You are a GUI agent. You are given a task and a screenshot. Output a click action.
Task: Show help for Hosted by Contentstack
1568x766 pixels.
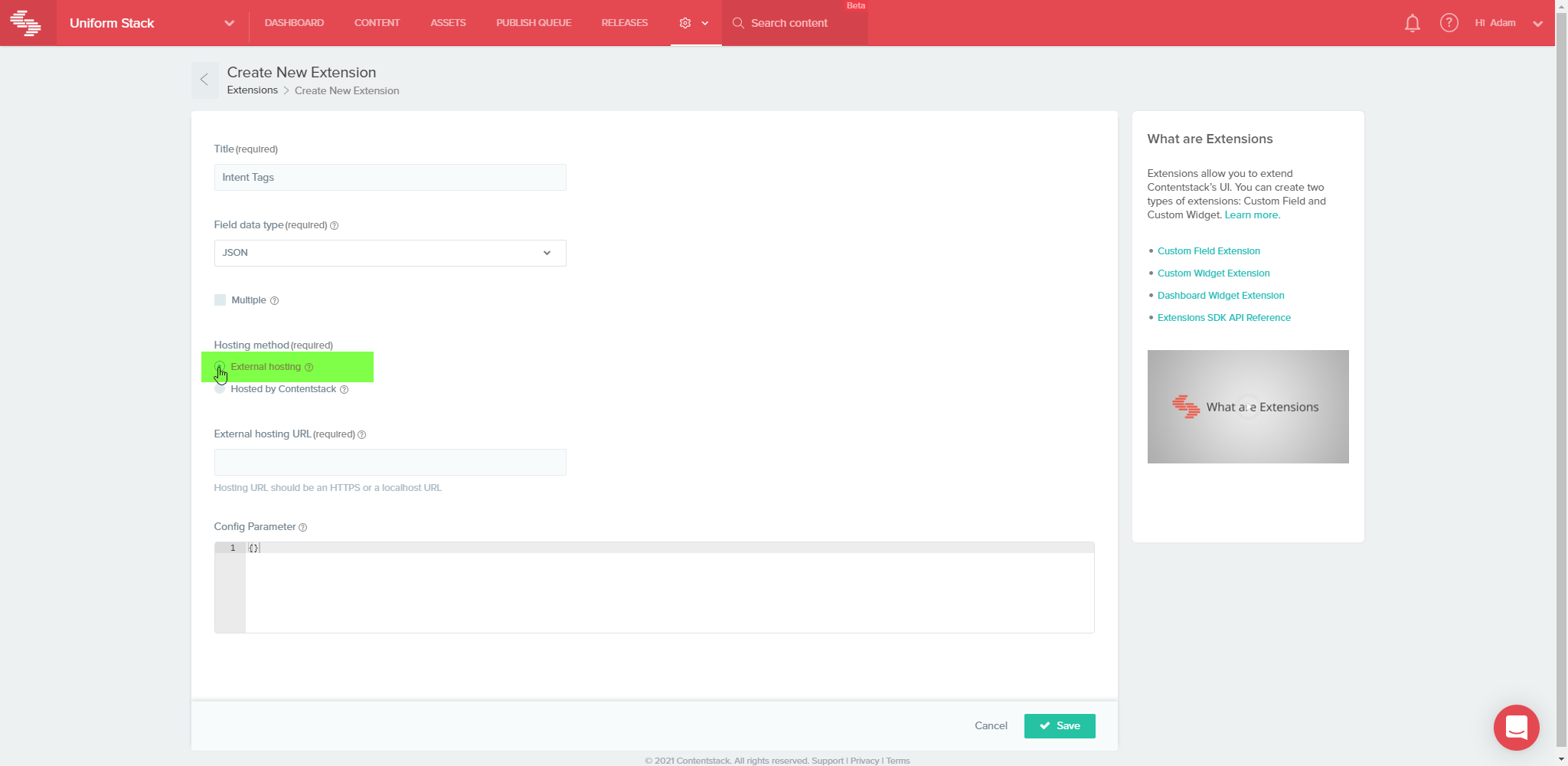344,389
